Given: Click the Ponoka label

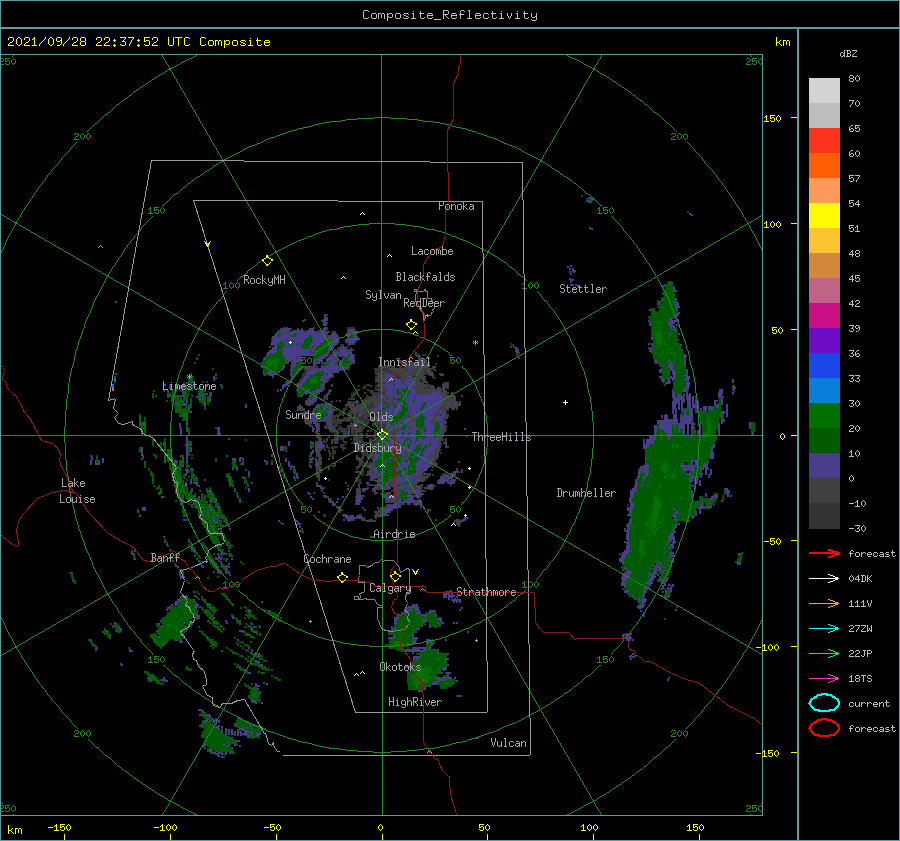Looking at the screenshot, I should point(456,206).
